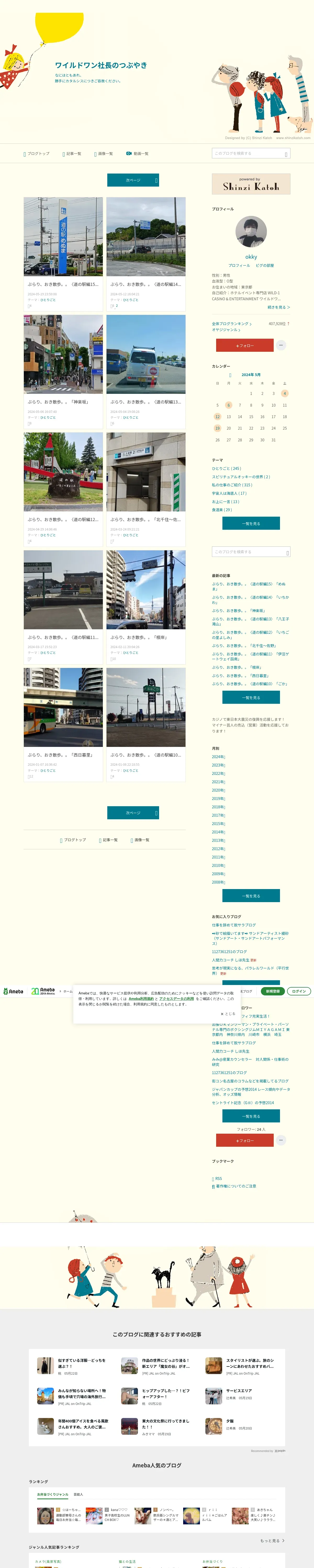314x1568 pixels.
Task: Open the Ameba 20th anniversary logo
Action: [x=43, y=991]
